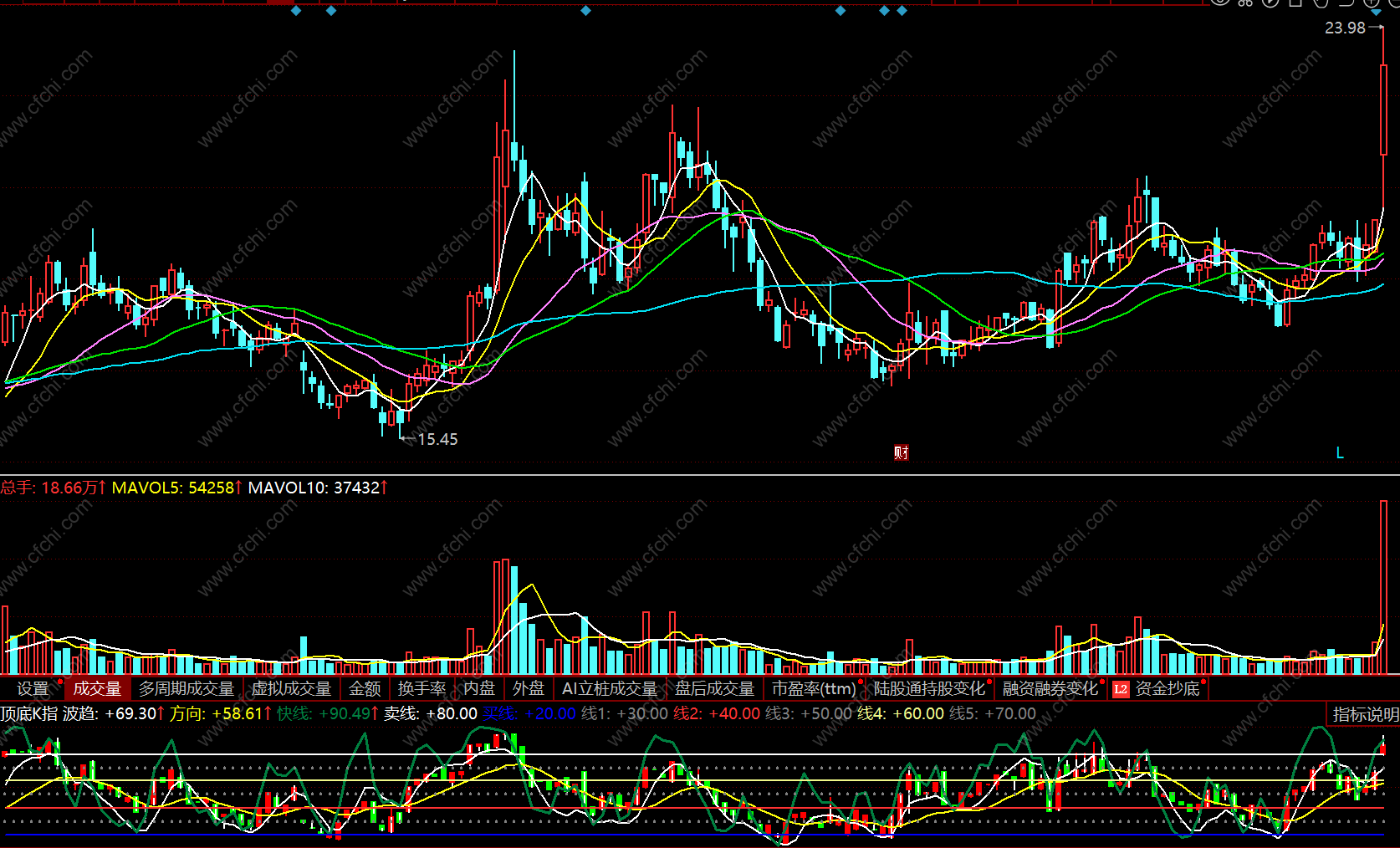Open the 陆股通持股变化 tab
The height and width of the screenshot is (848, 1400).
pyautogui.click(x=930, y=688)
